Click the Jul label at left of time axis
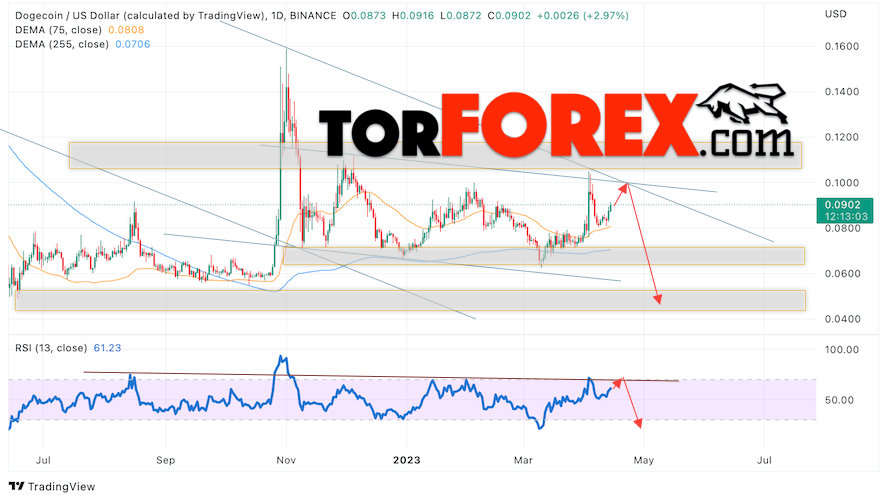The height and width of the screenshot is (501, 887). (x=44, y=460)
